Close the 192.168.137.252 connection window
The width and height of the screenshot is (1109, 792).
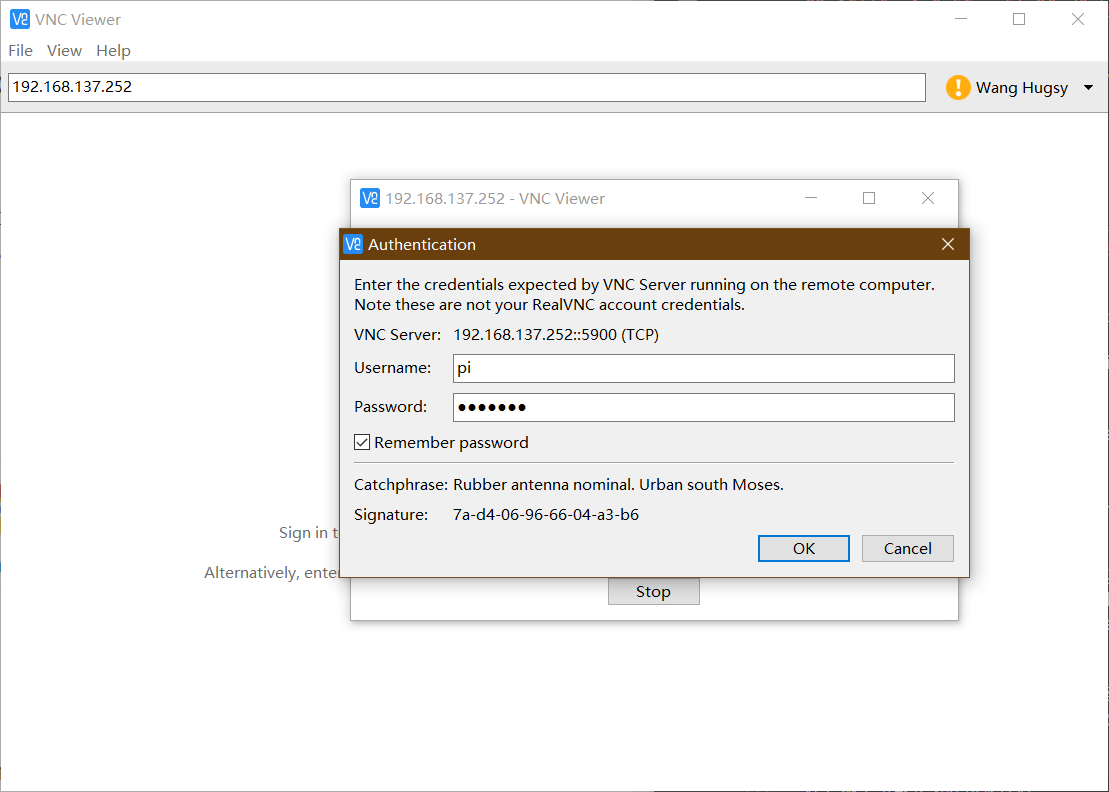(928, 198)
